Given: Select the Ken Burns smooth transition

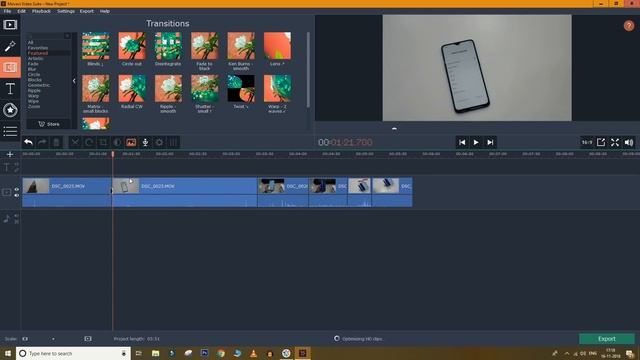Looking at the screenshot, I should tap(241, 46).
